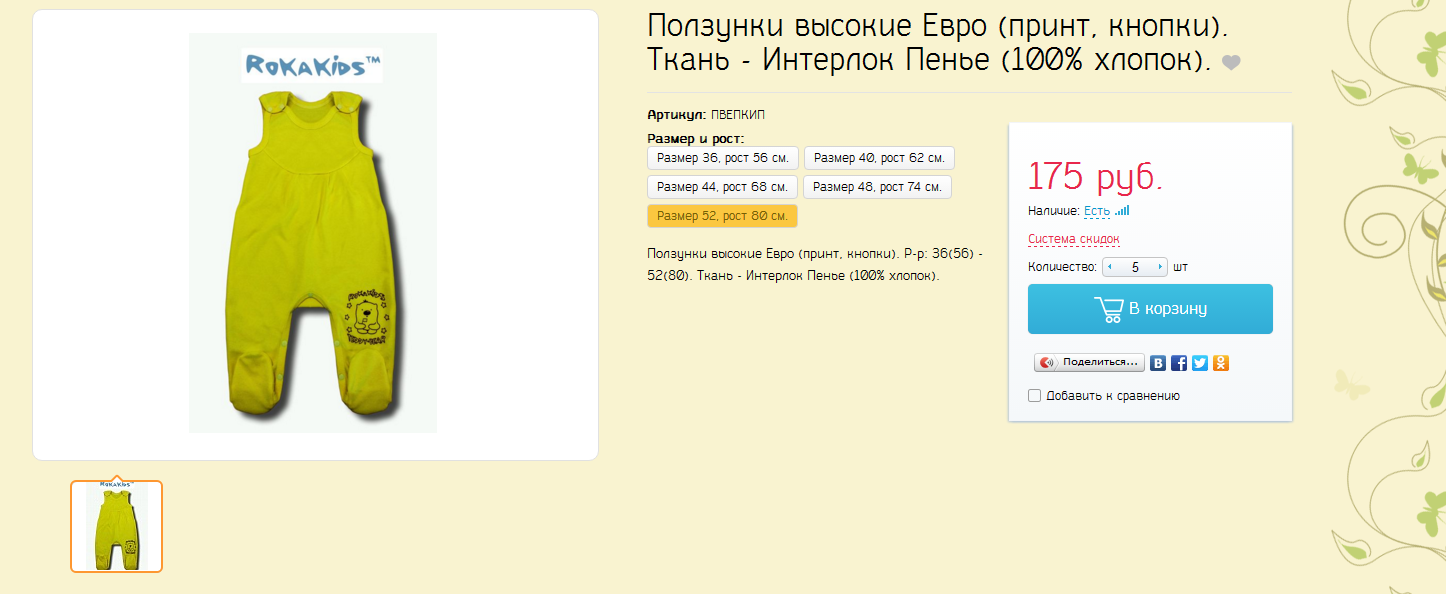Toggle the heart favorite next to the title
The height and width of the screenshot is (594, 1446).
tap(1232, 61)
